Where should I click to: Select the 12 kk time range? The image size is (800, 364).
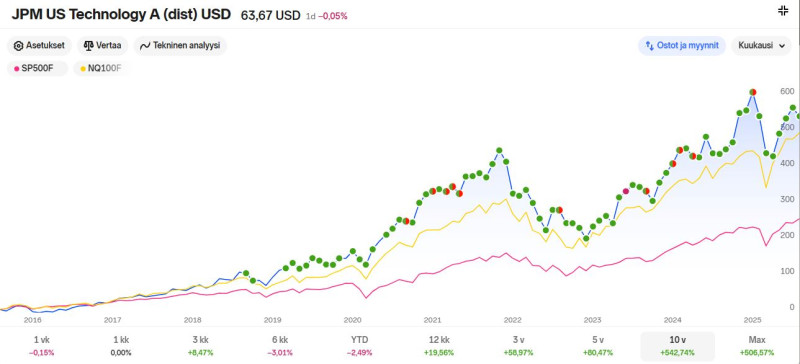(439, 346)
